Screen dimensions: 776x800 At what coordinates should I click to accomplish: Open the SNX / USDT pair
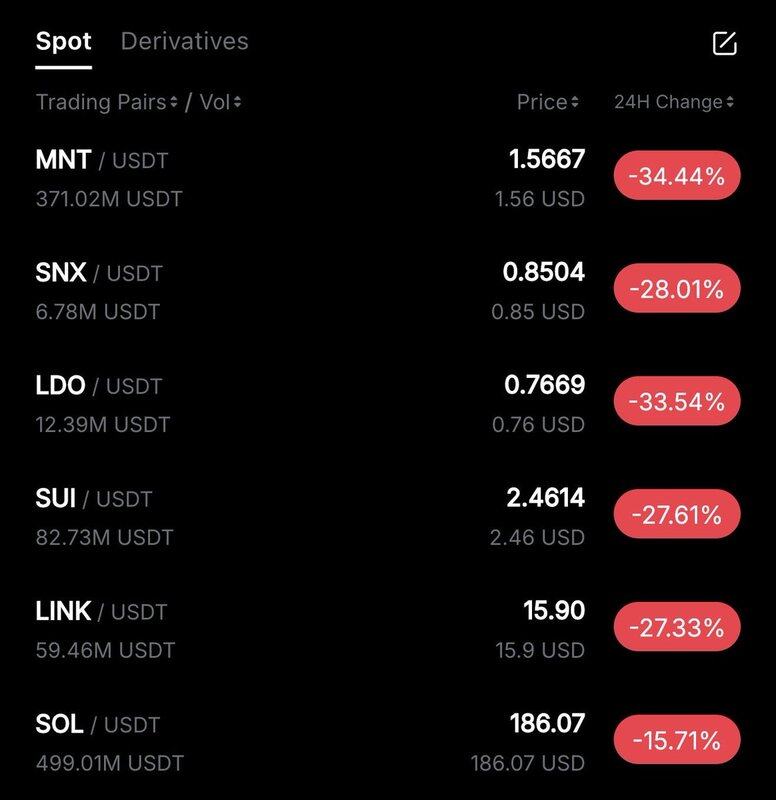click(98, 272)
